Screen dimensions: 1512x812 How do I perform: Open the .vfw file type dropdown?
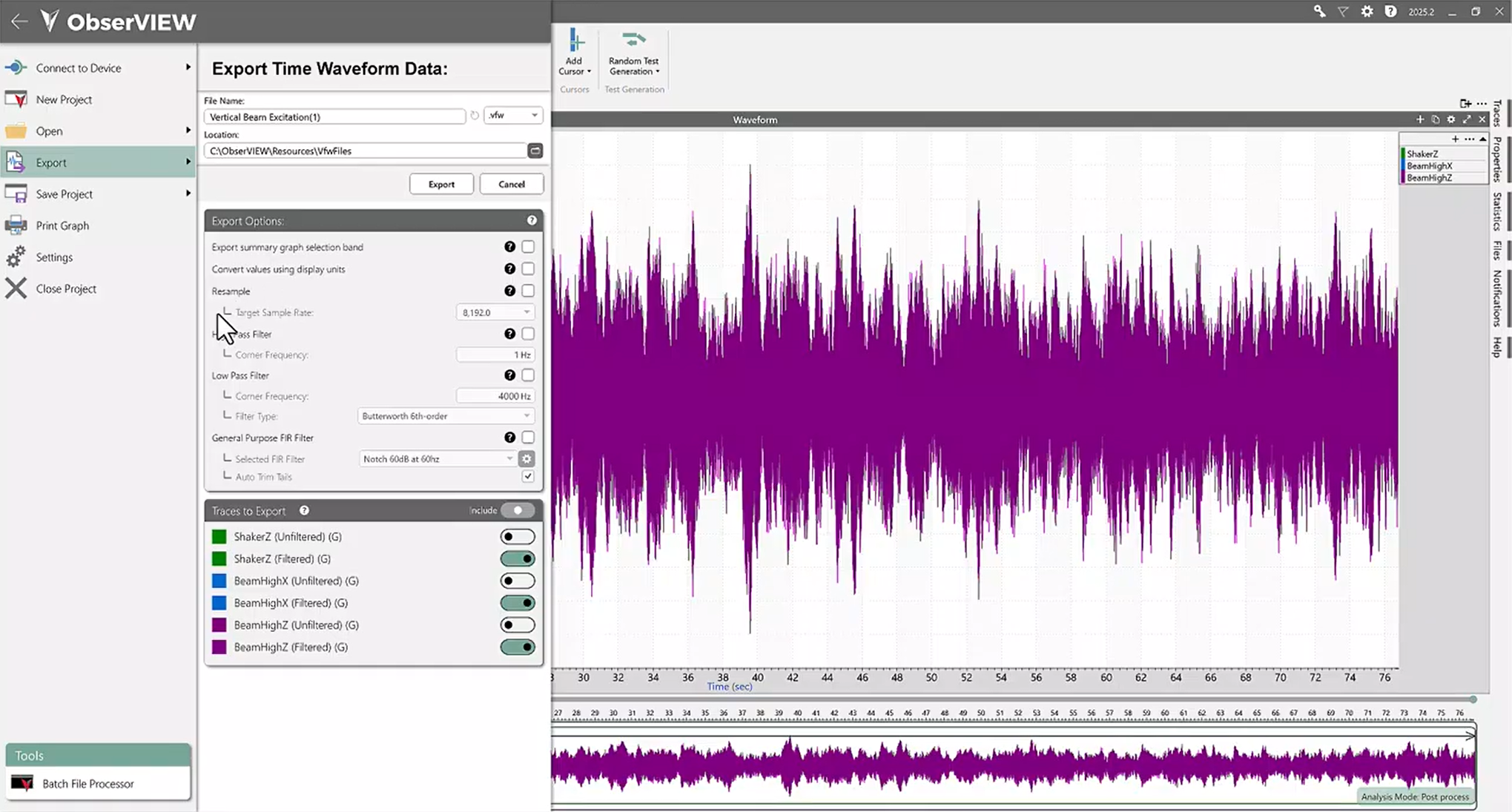513,116
